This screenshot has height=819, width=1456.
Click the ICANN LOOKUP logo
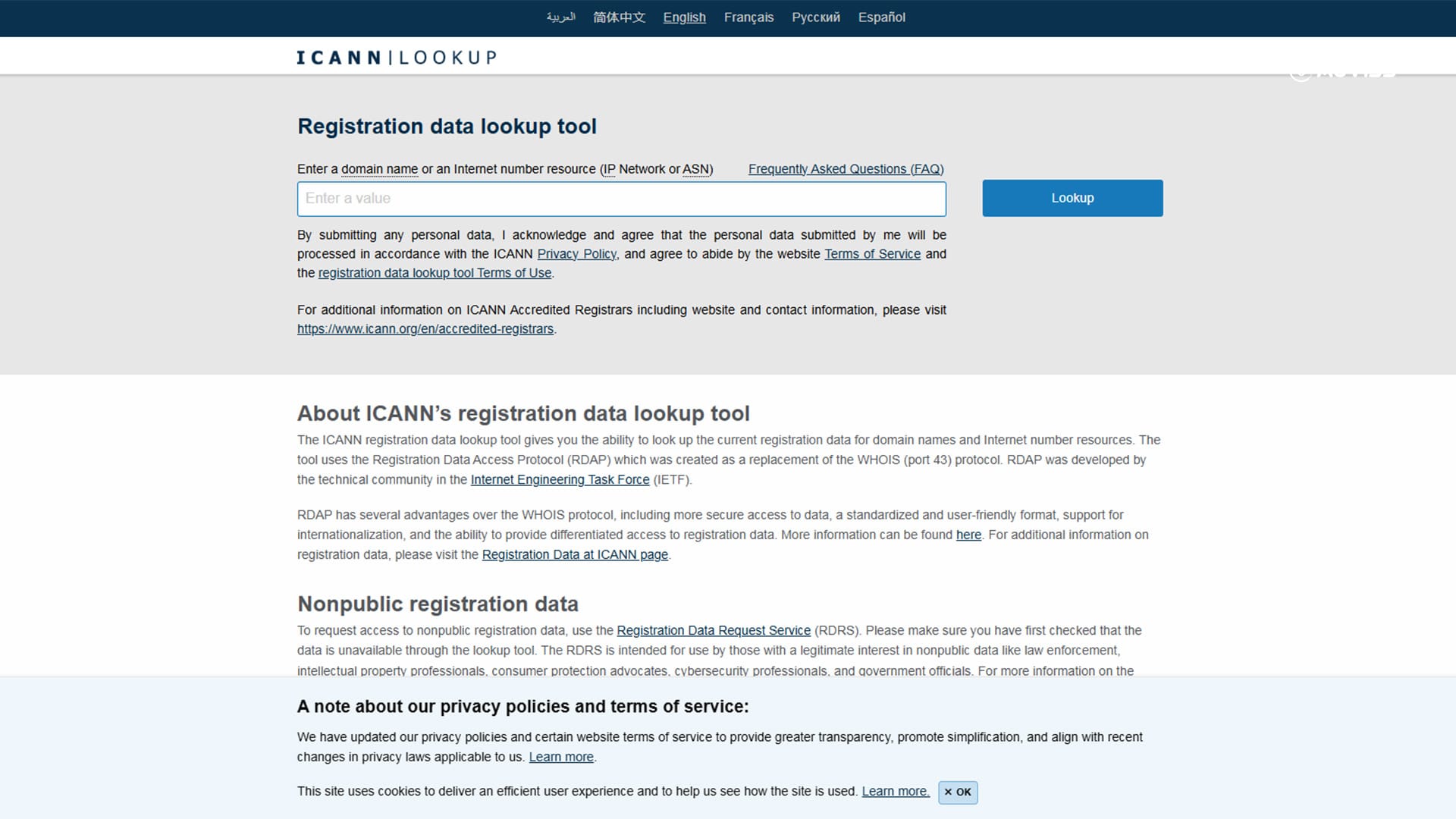coord(397,56)
